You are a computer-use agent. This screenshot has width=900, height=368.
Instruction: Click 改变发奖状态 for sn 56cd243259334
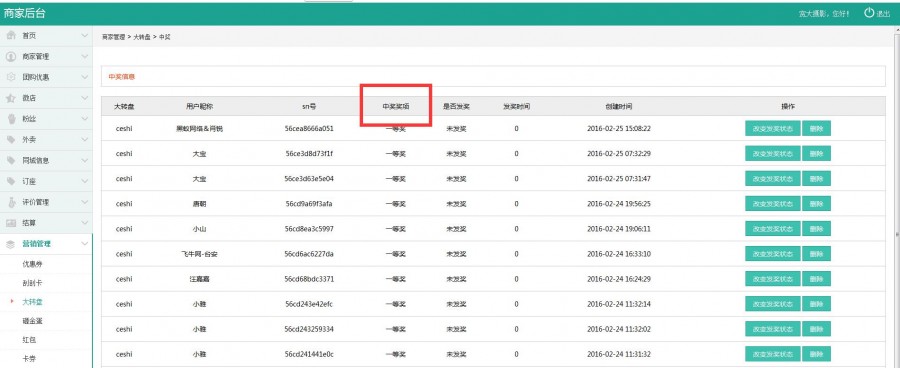[x=773, y=329]
